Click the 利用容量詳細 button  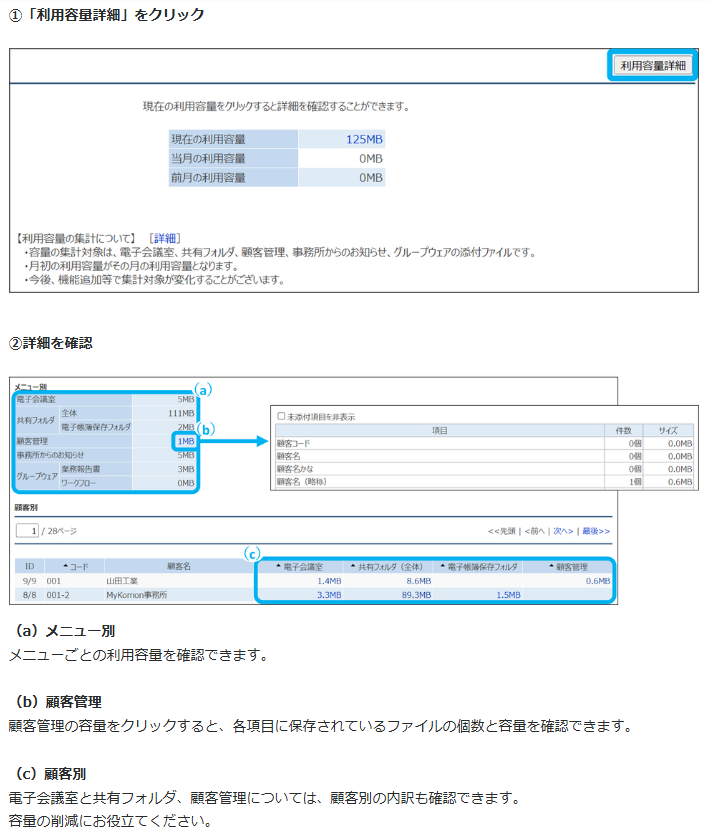point(653,65)
